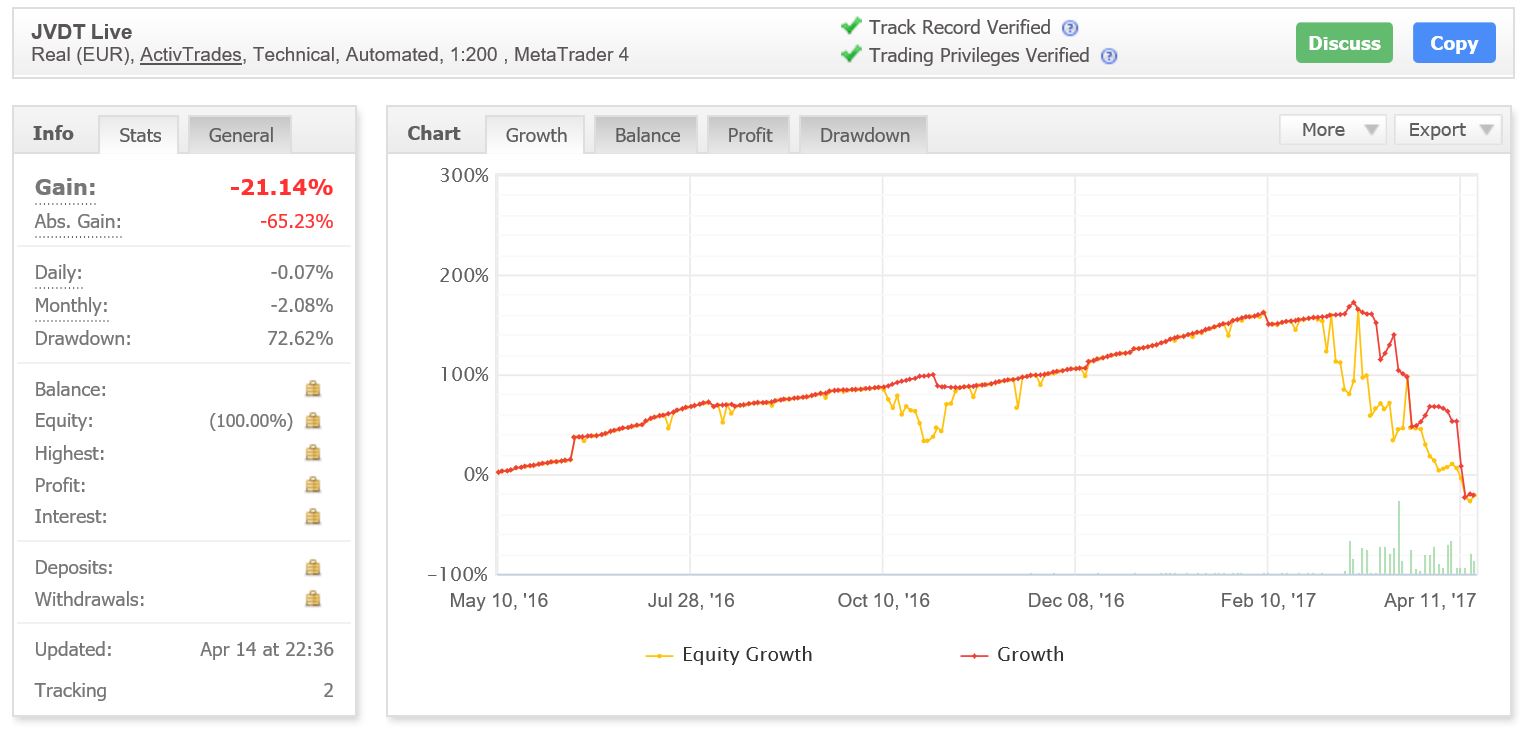Viewport: 1530px width, 748px height.
Task: Click the Withdrawals lock icon
Action: tap(313, 600)
